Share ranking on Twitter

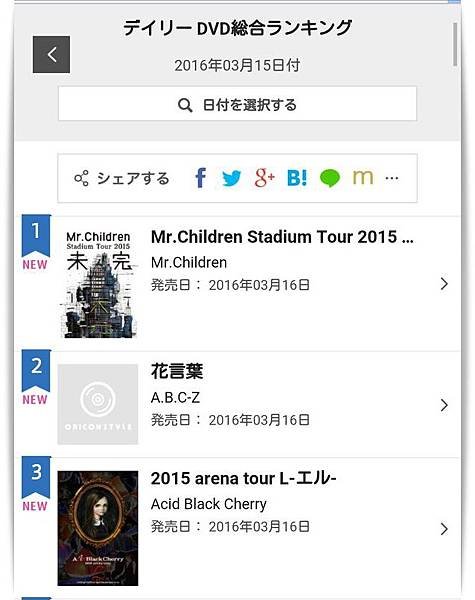(x=232, y=178)
